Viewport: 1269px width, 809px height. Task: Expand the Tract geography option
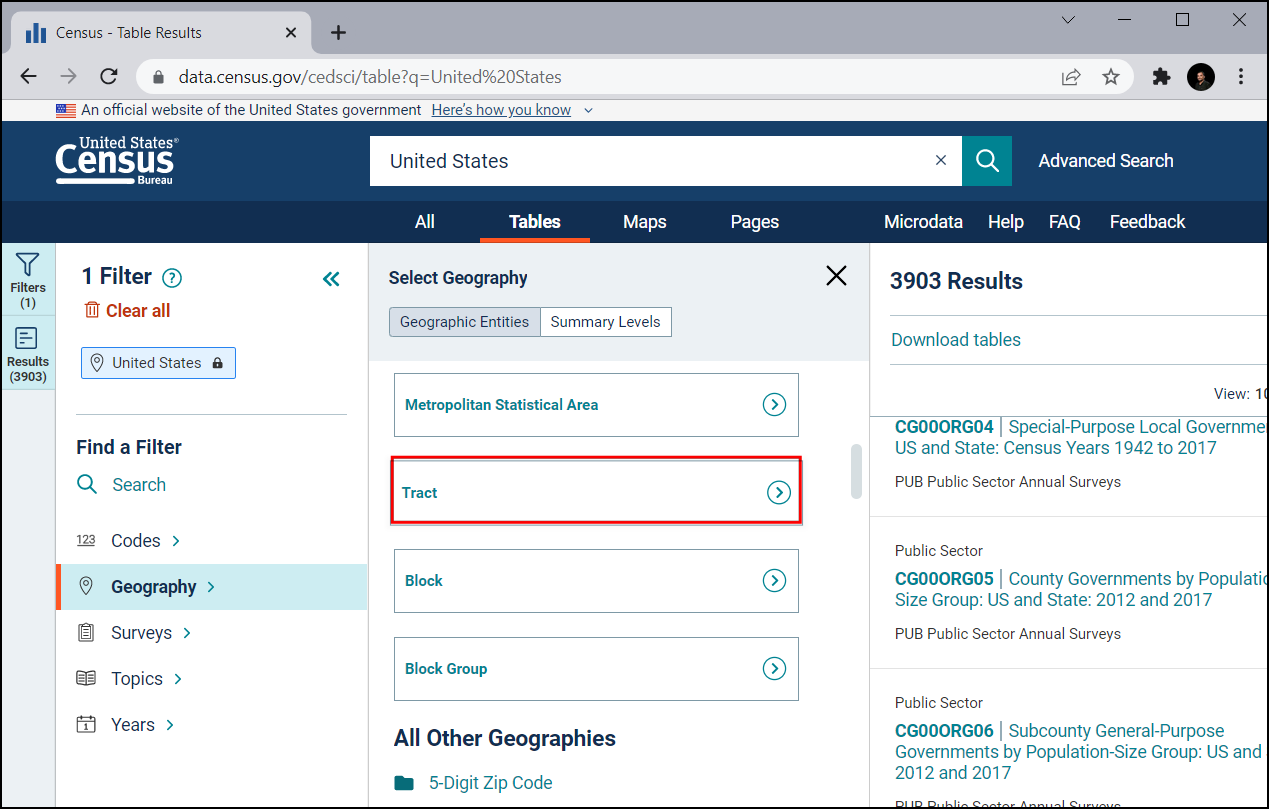(778, 492)
